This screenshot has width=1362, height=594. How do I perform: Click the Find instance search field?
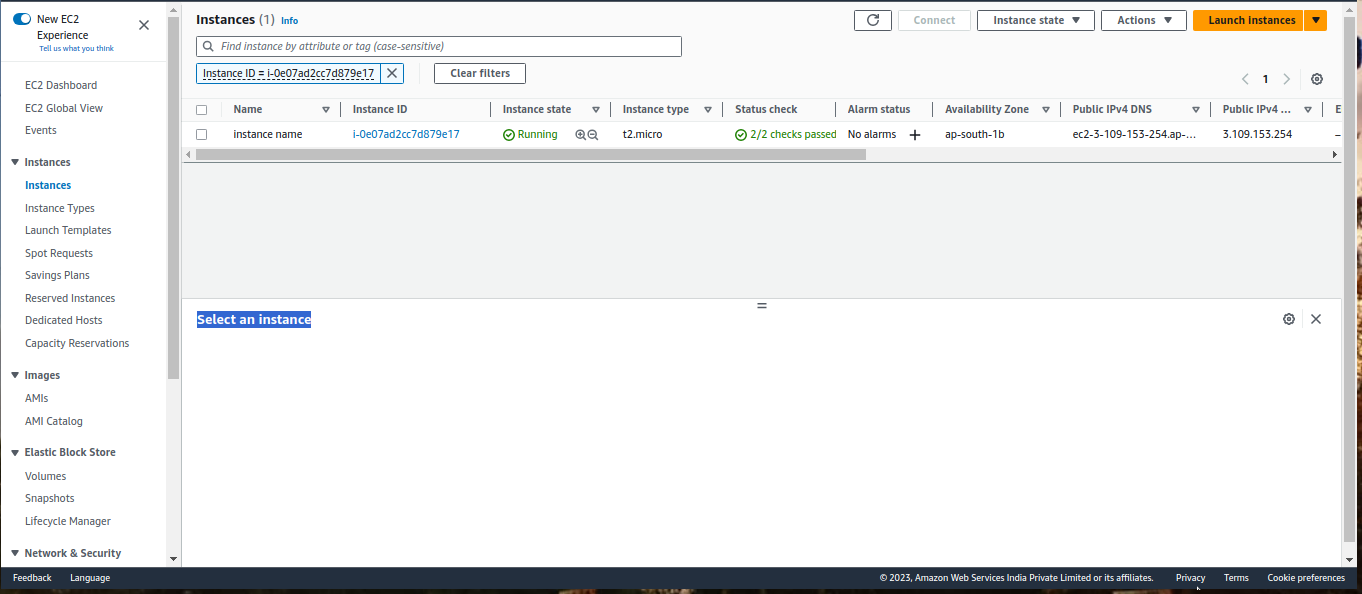(x=439, y=46)
